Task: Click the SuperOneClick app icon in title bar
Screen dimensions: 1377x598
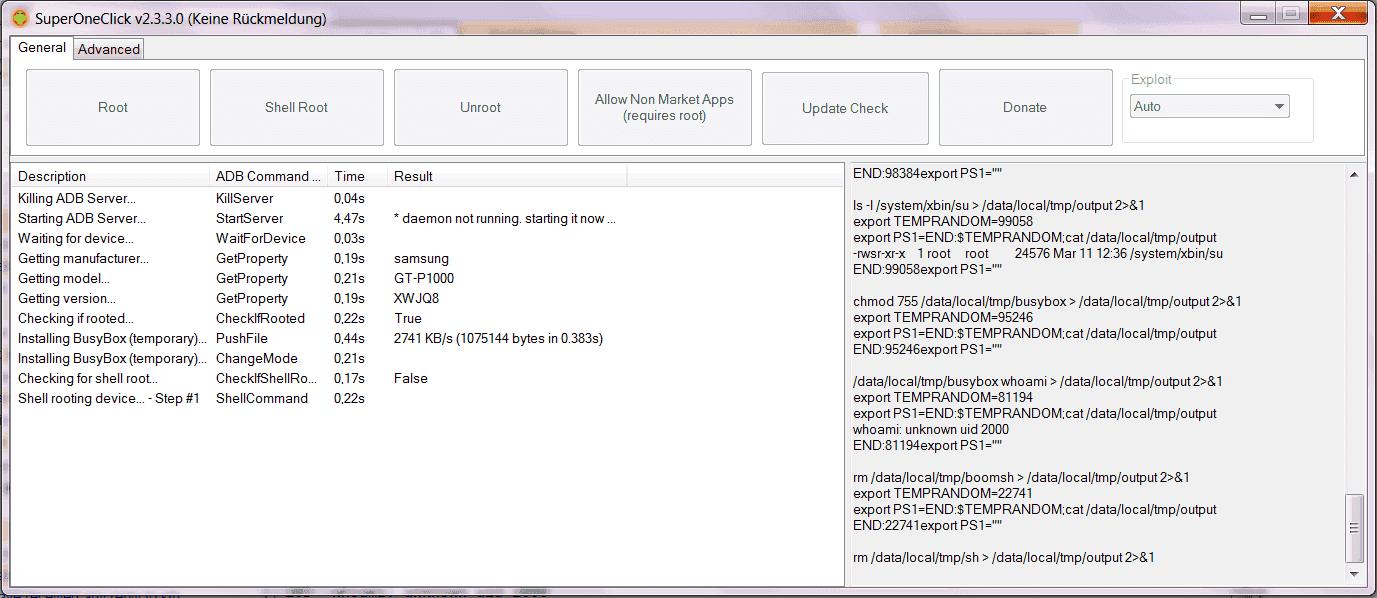Action: pos(19,18)
